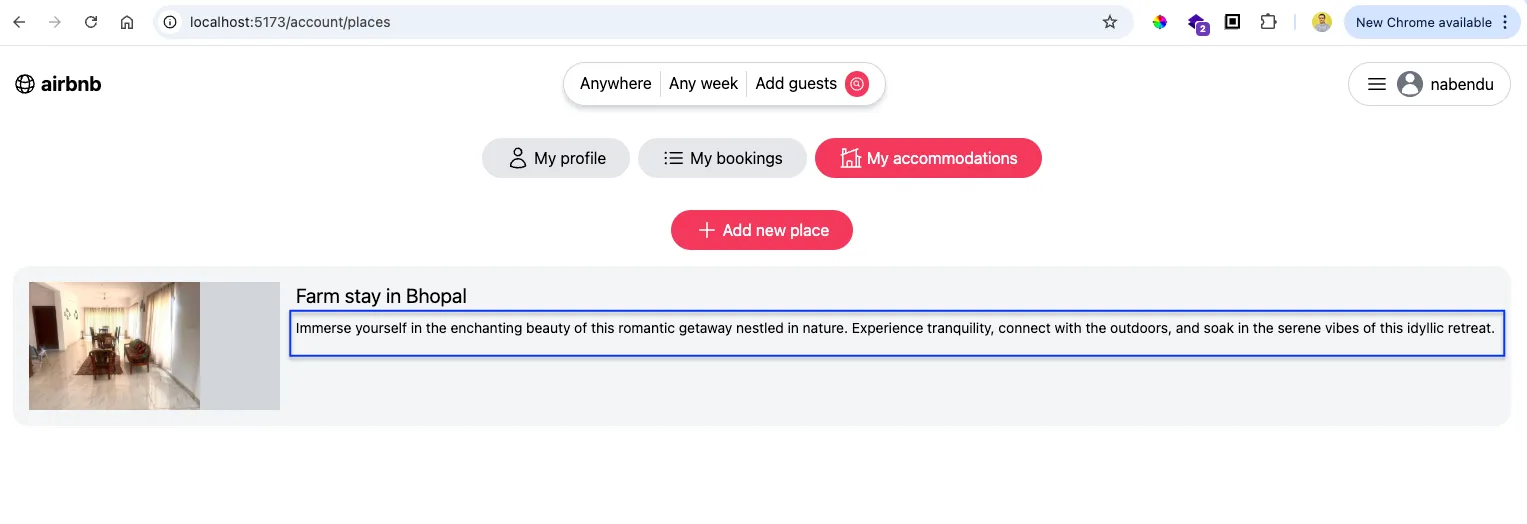Go to browser home icon
This screenshot has height=524, width=1527.
pos(127,22)
